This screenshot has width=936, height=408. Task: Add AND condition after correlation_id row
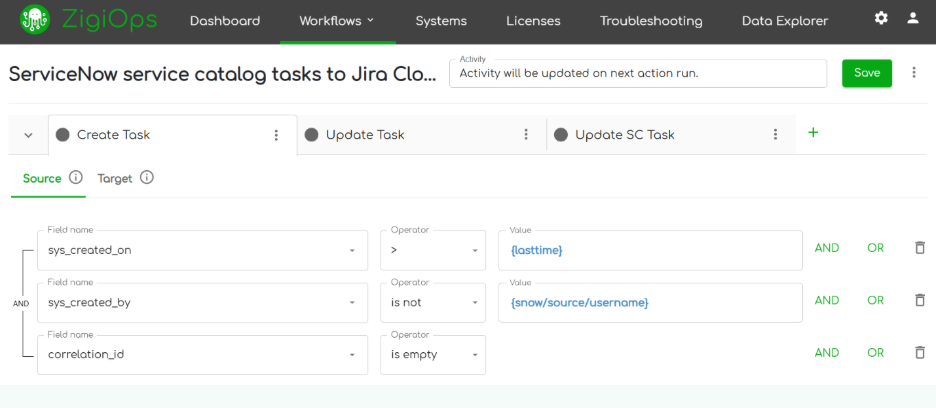[x=827, y=352]
